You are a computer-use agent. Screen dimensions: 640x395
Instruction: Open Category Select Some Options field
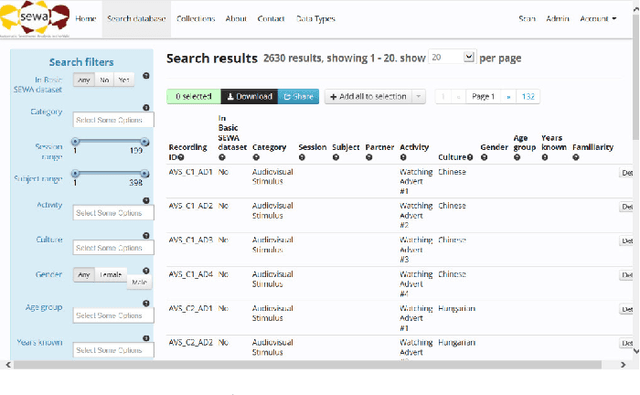tap(113, 120)
